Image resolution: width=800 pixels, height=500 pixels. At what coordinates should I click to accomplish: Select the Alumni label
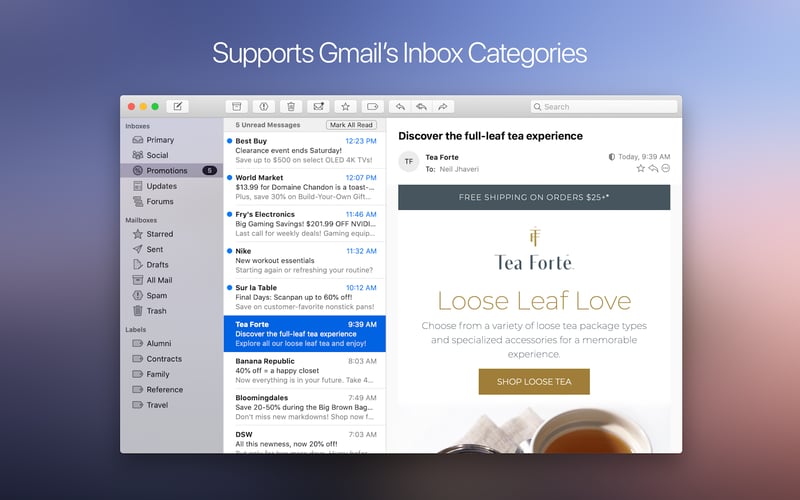(171, 343)
